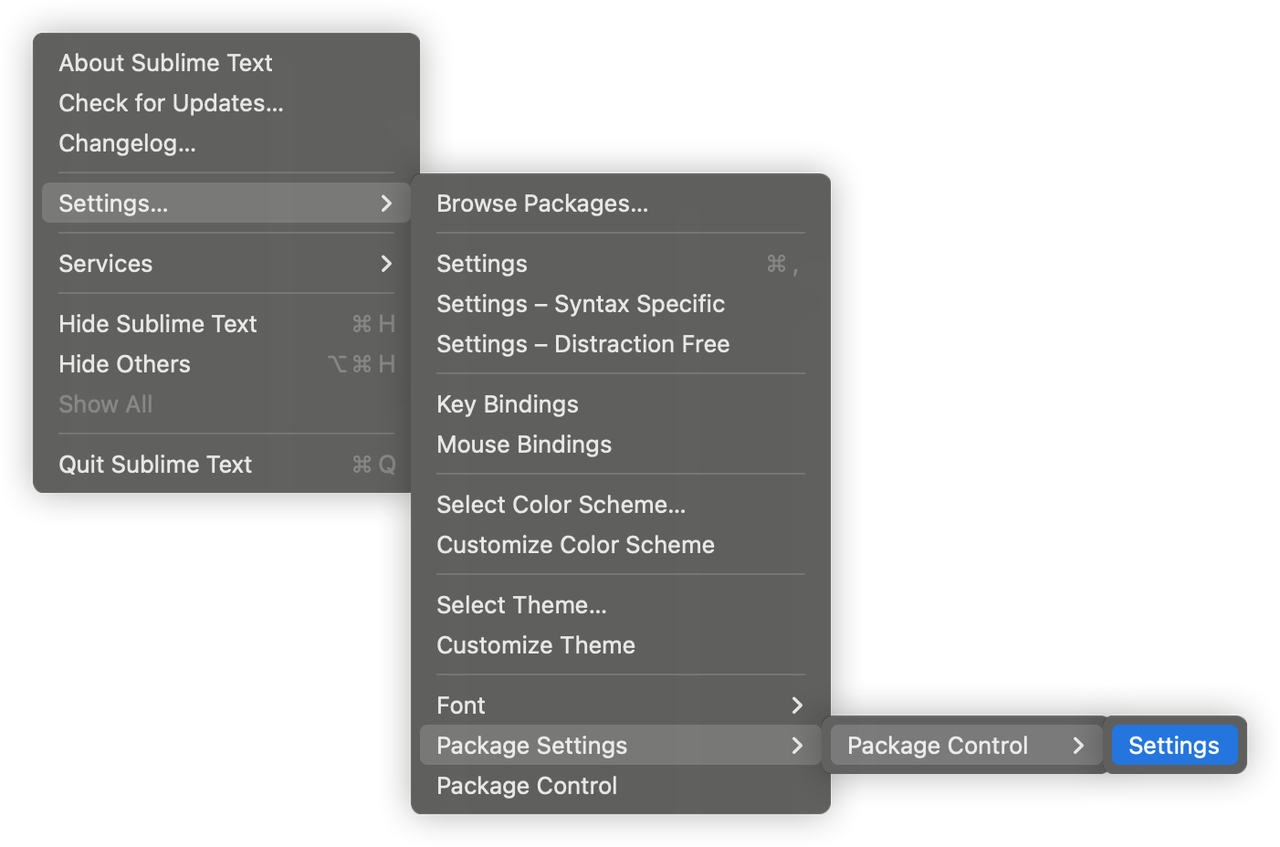Choose Select Theme…
1280x847 pixels.
pos(621,605)
